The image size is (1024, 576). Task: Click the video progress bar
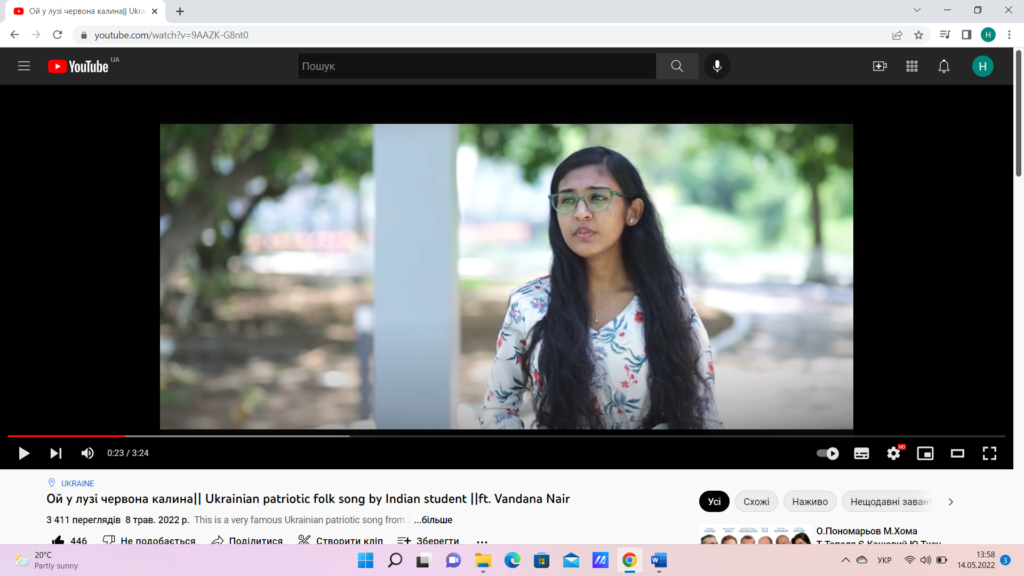pos(500,436)
